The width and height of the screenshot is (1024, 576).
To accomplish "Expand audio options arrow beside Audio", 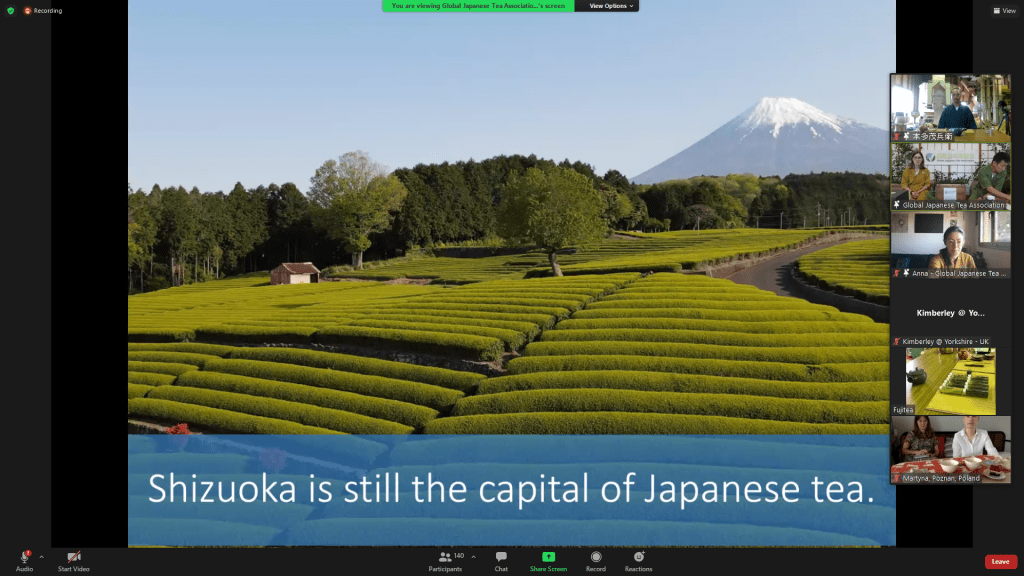I will point(41,556).
